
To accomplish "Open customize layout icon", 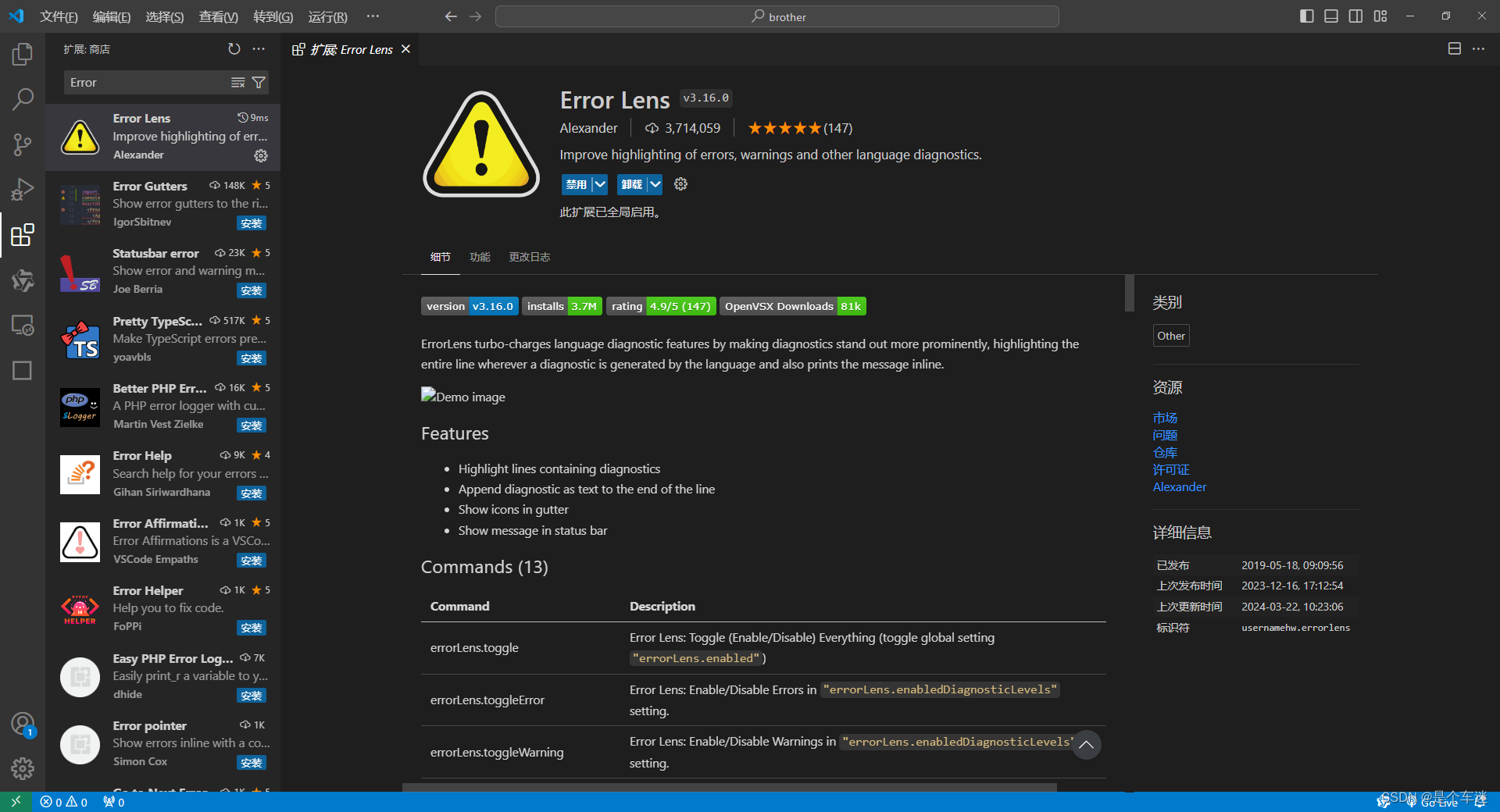I will [1380, 16].
